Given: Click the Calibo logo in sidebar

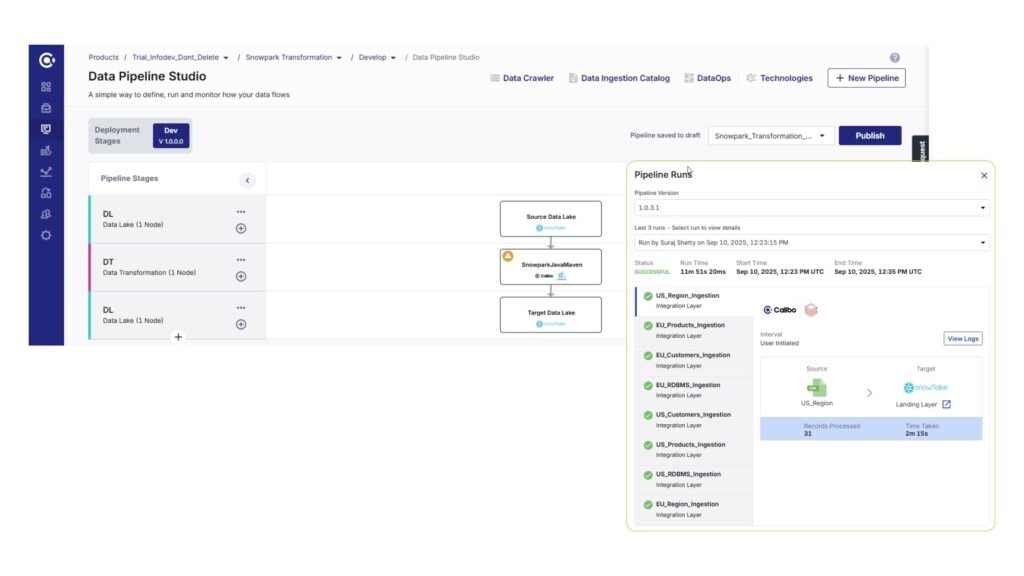Looking at the screenshot, I should [x=46, y=61].
